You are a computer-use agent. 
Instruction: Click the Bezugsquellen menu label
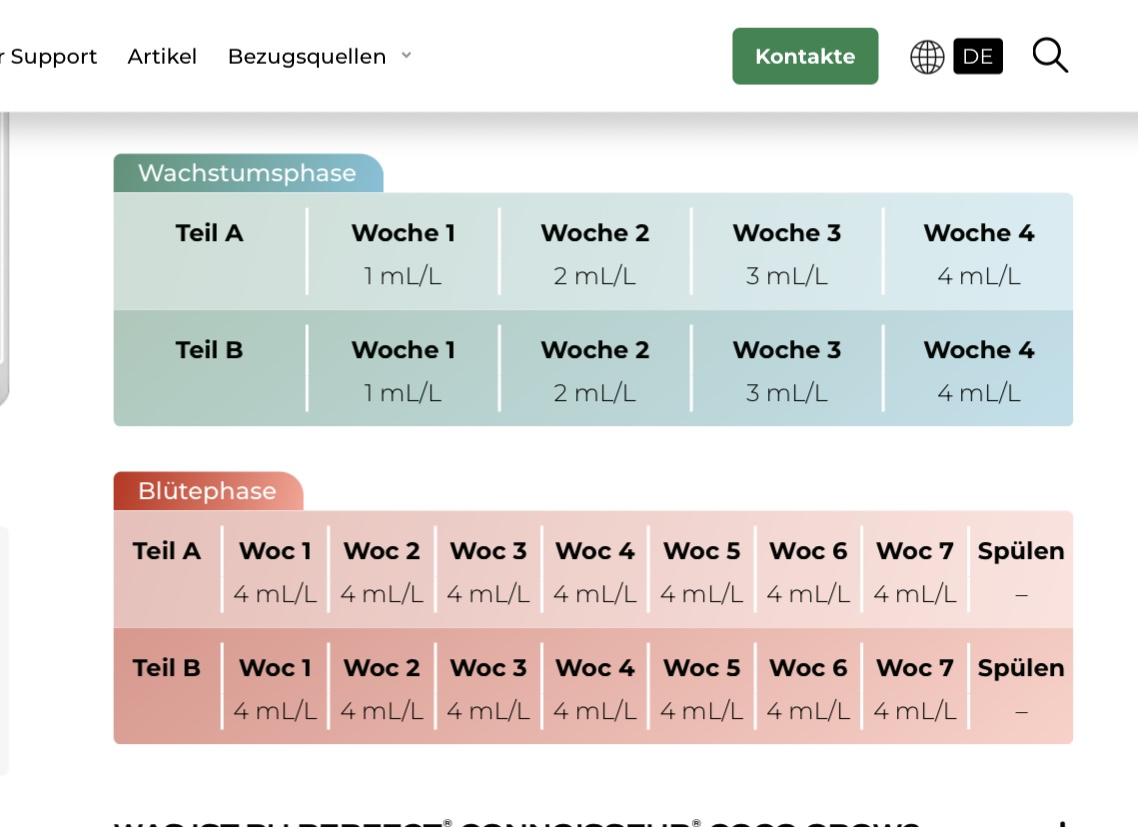(306, 57)
